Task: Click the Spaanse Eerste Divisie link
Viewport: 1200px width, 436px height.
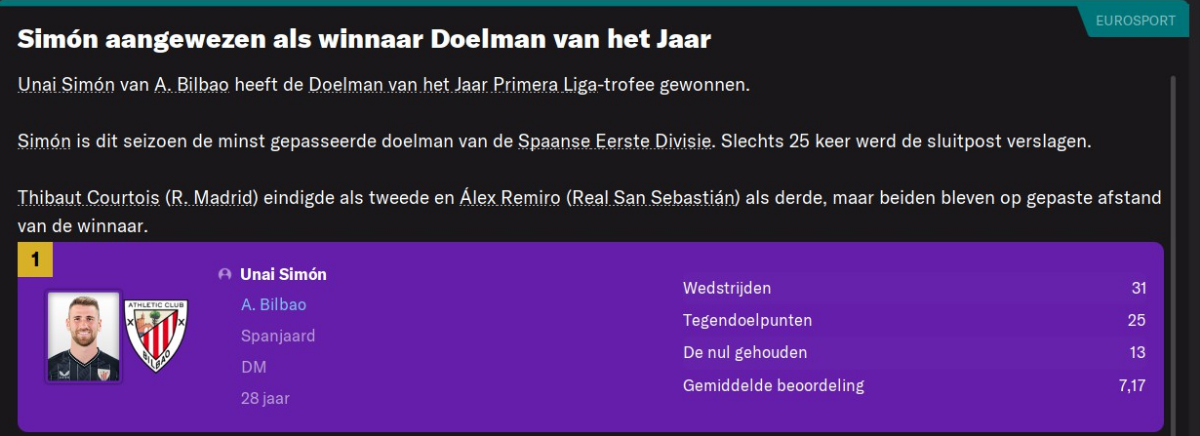Action: (614, 142)
